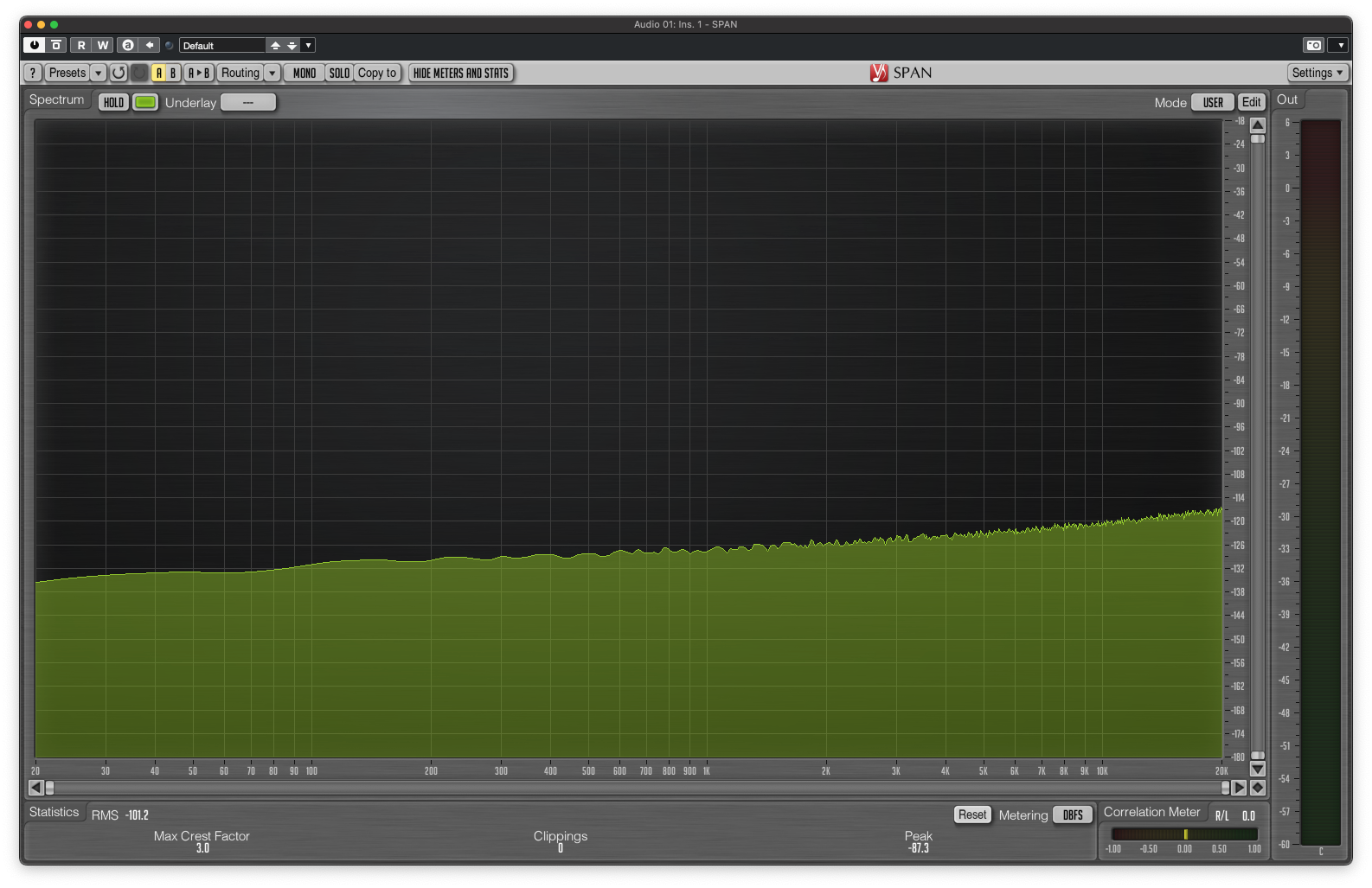The width and height of the screenshot is (1372, 888).
Task: Click the green spectrum color swatch
Action: click(145, 102)
